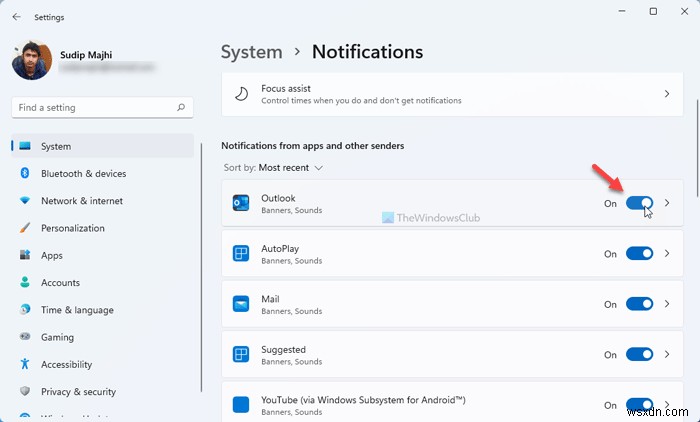Click the AutoPlay app icon
The height and width of the screenshot is (422, 700).
(x=241, y=254)
